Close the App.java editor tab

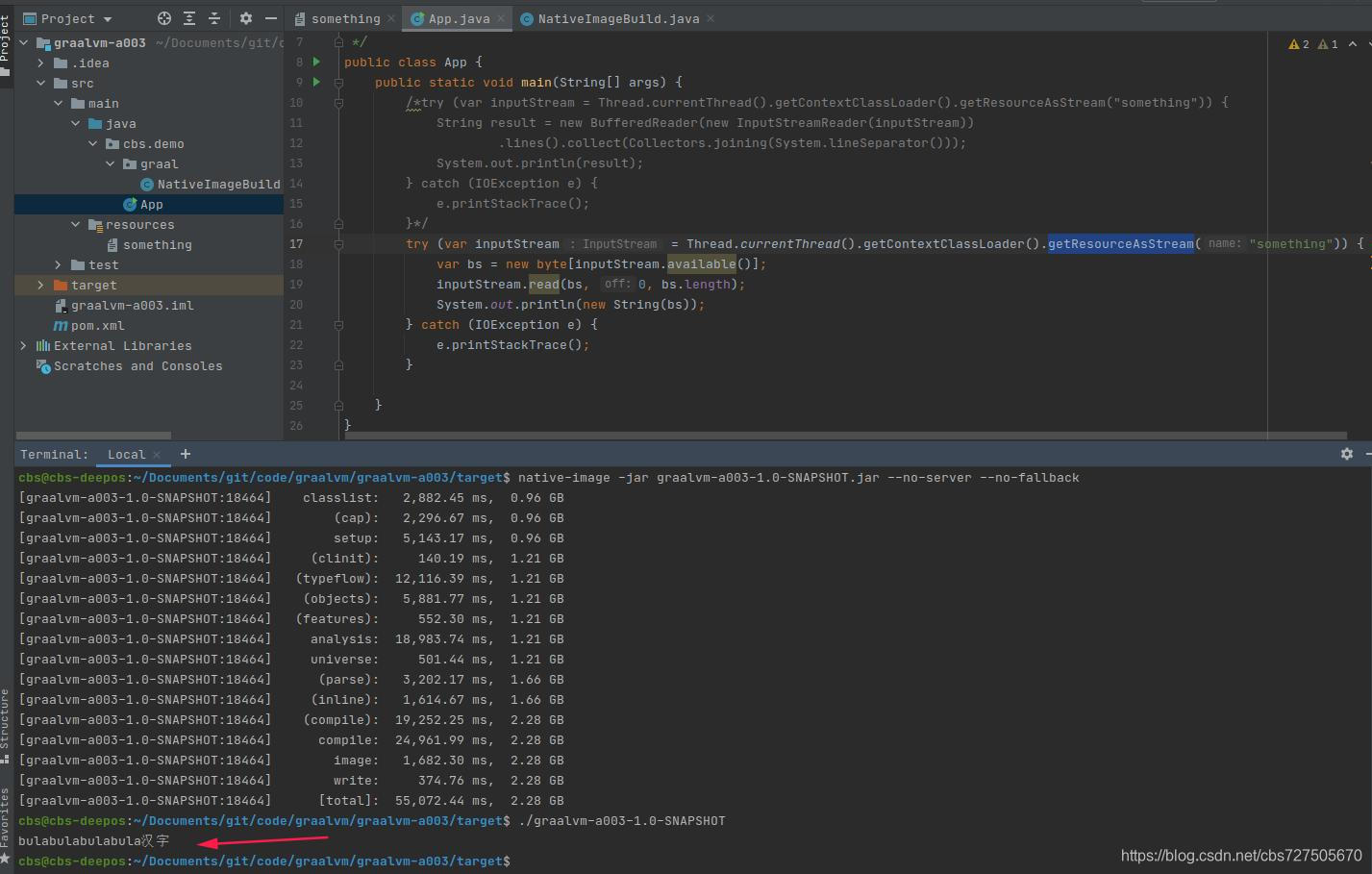point(501,18)
